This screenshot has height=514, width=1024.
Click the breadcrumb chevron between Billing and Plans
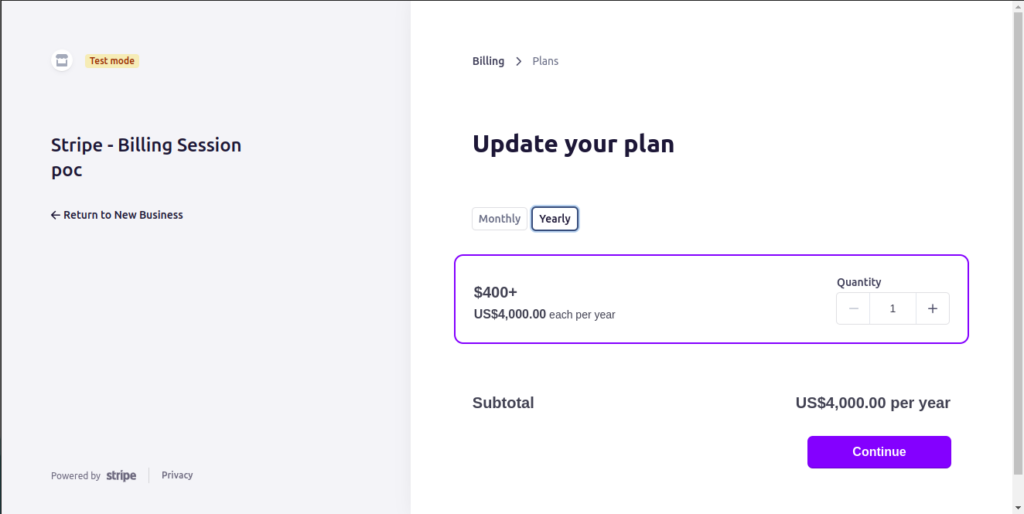click(x=519, y=61)
